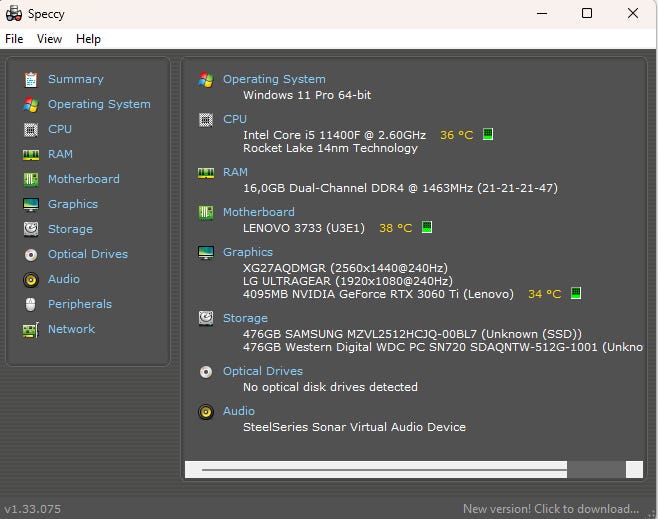
Task: Click version number v1.33.075 in status bar
Action: pyautogui.click(x=32, y=509)
